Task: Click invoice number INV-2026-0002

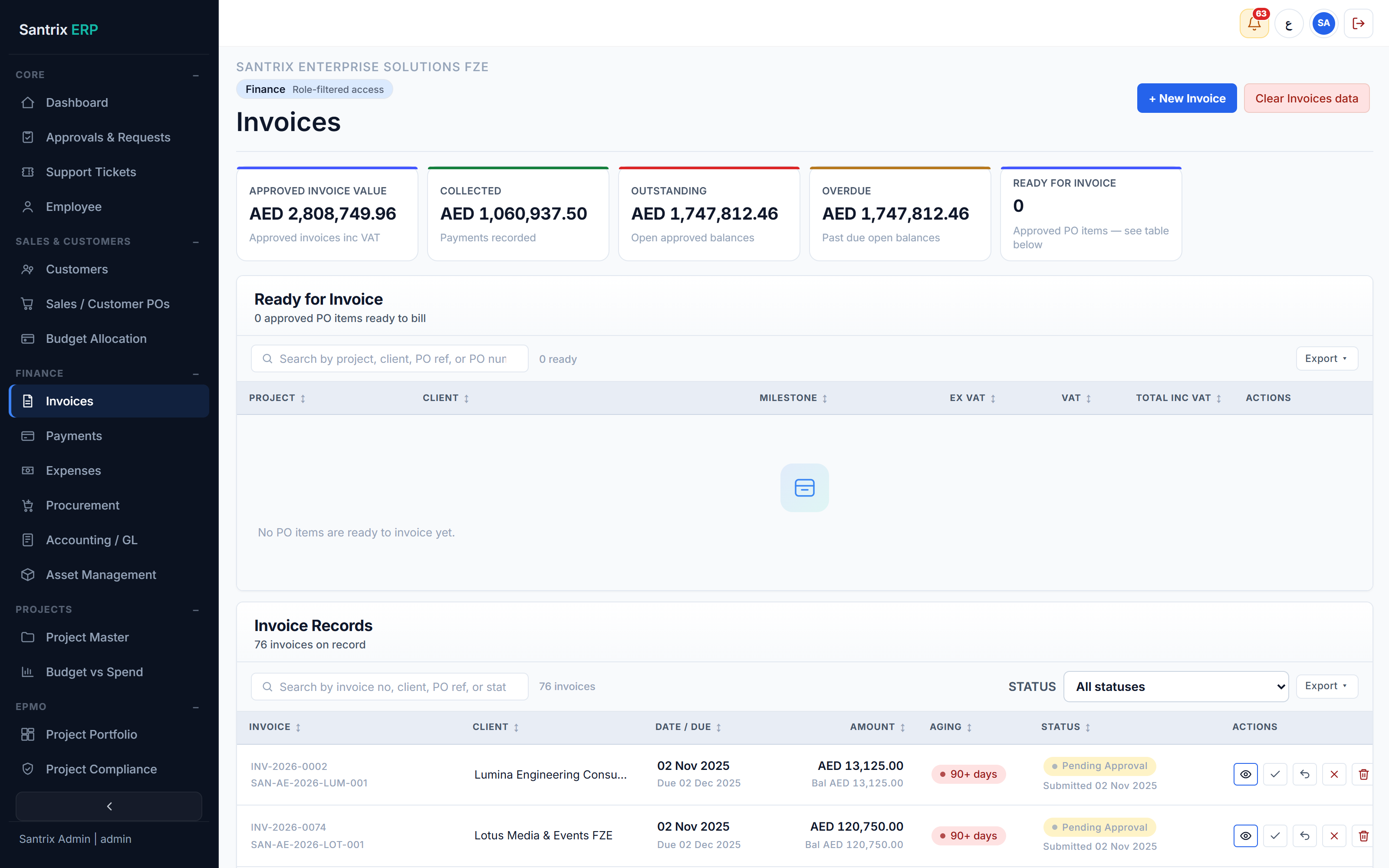Action: coord(289,766)
